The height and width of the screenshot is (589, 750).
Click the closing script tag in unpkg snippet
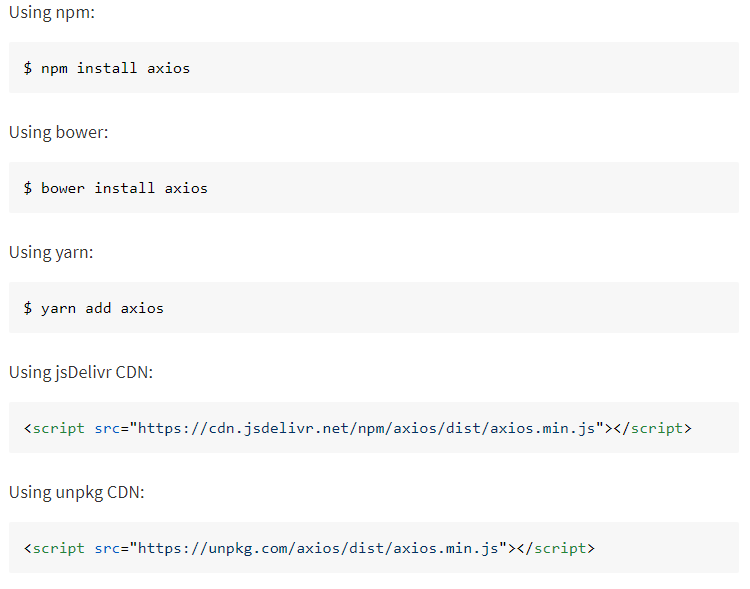[x=556, y=548]
